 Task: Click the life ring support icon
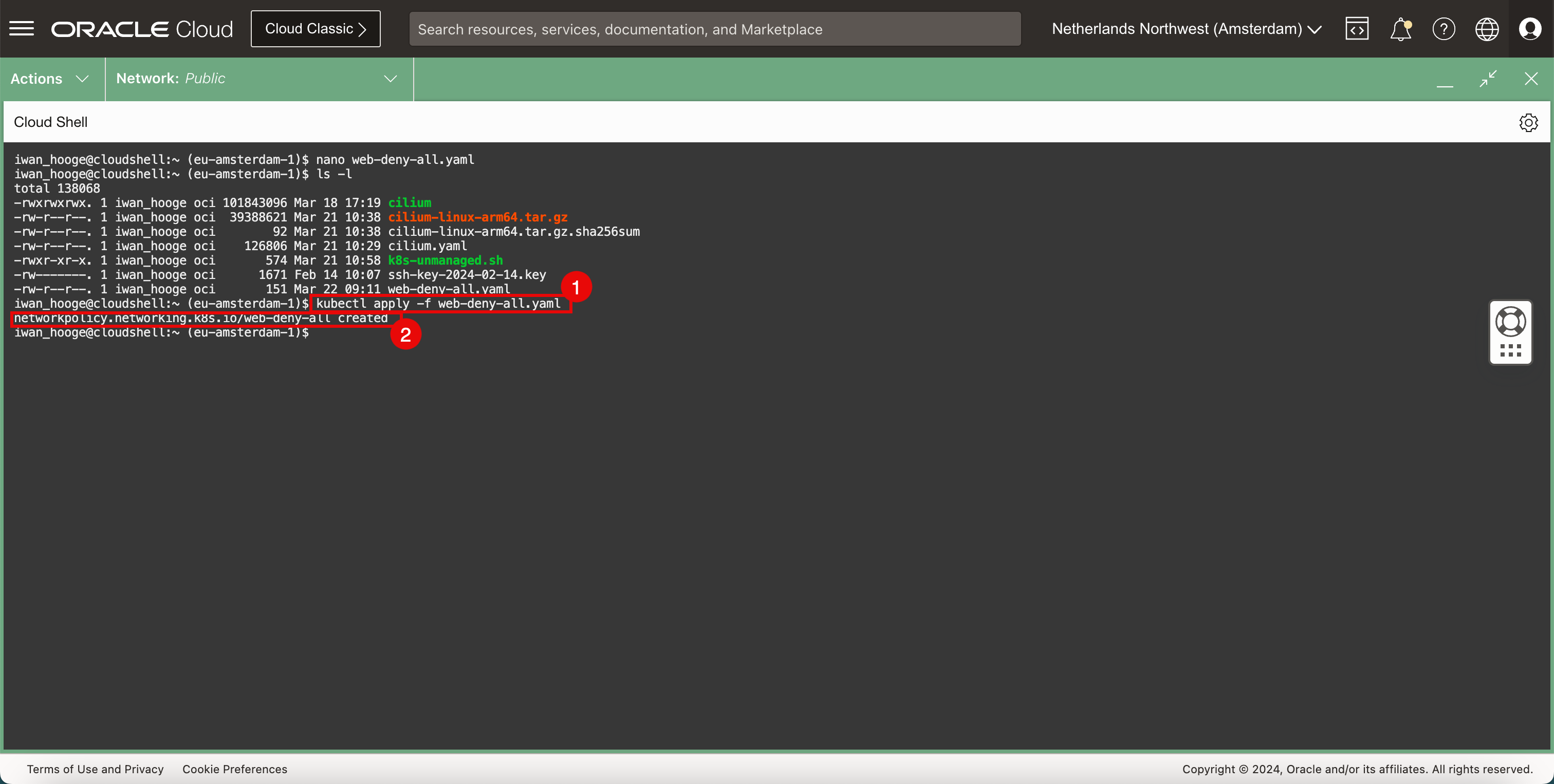click(1510, 322)
